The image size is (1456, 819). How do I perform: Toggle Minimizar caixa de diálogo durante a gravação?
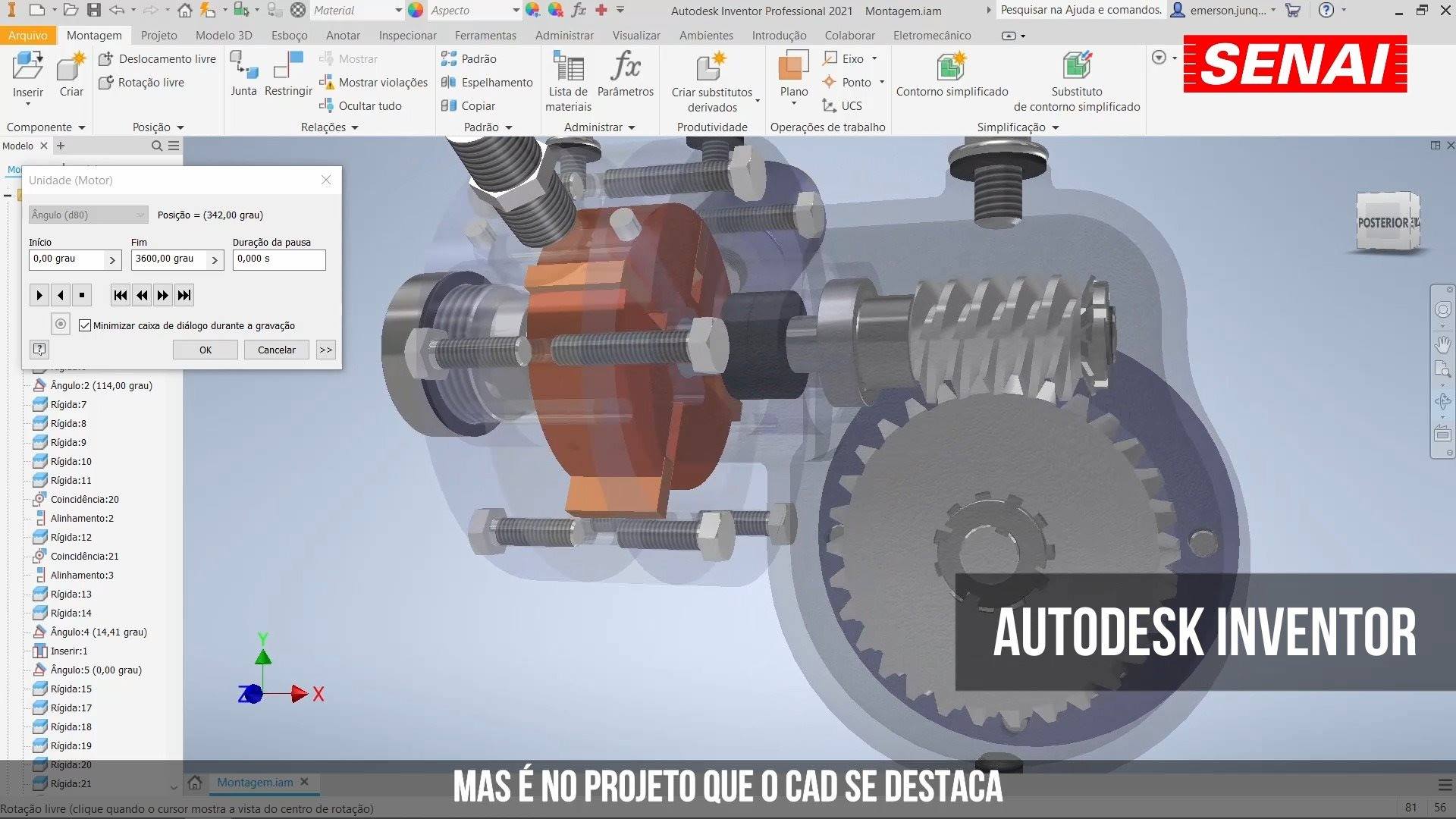(85, 325)
